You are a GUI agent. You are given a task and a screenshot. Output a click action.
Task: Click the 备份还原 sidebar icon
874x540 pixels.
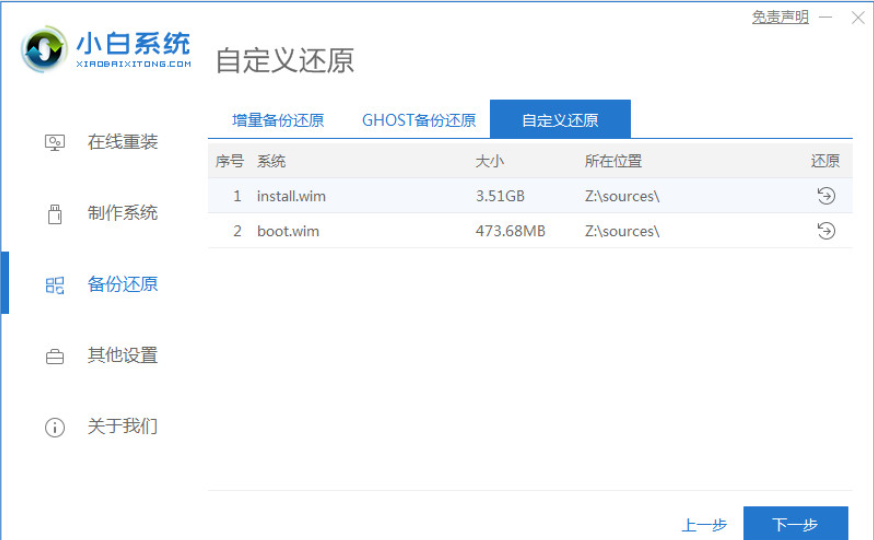pos(55,285)
